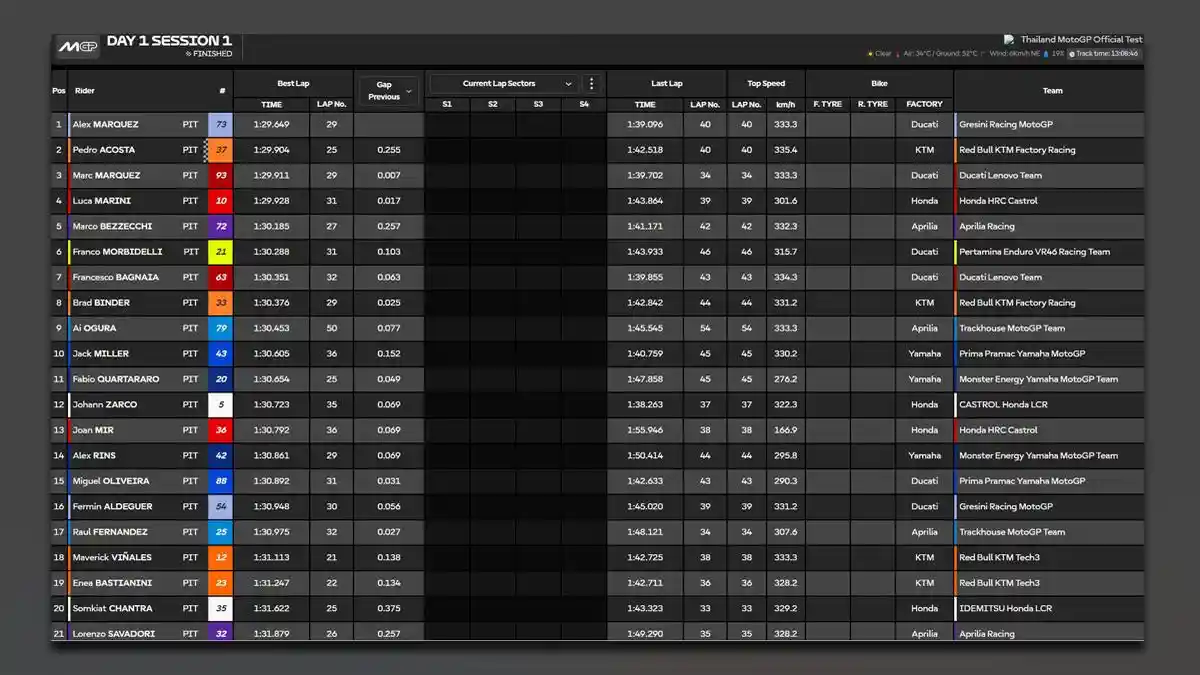Click top speed value 335.4
The image size is (1200, 675).
[x=786, y=150]
